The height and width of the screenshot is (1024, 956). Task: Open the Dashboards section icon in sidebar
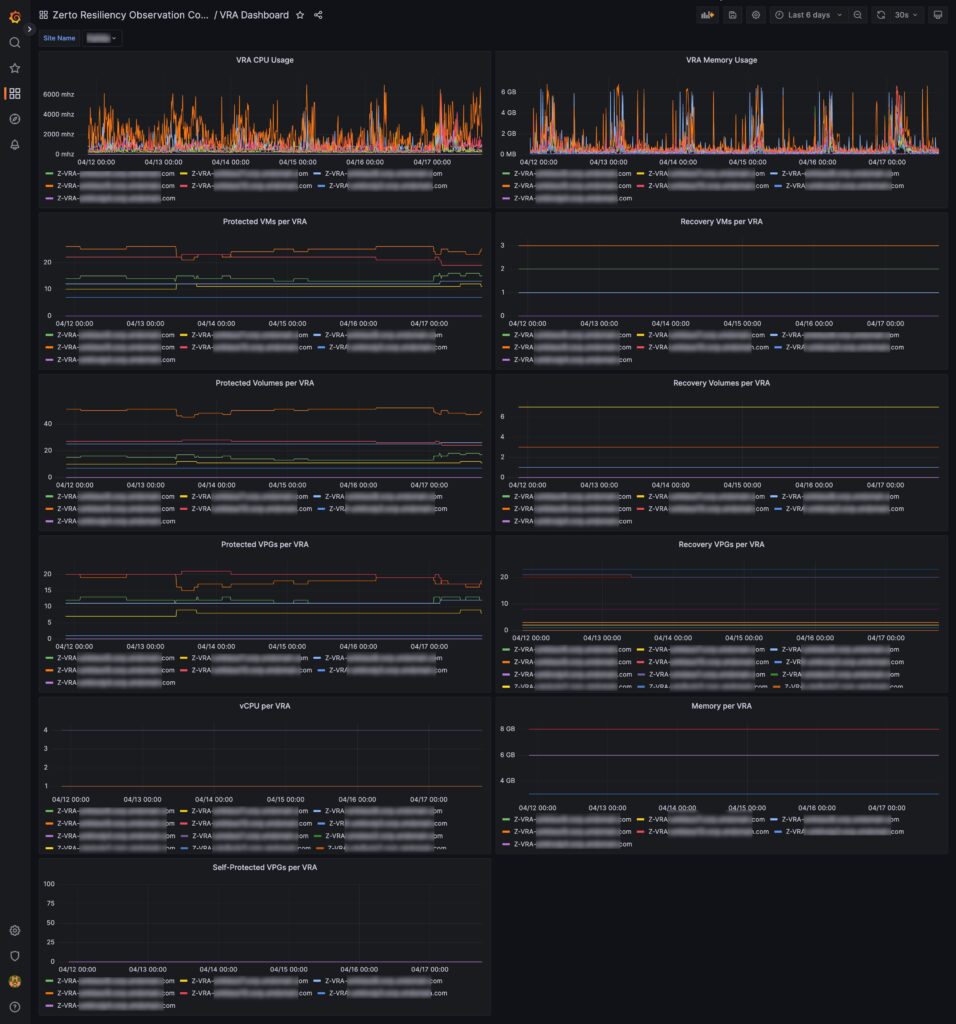(14, 93)
